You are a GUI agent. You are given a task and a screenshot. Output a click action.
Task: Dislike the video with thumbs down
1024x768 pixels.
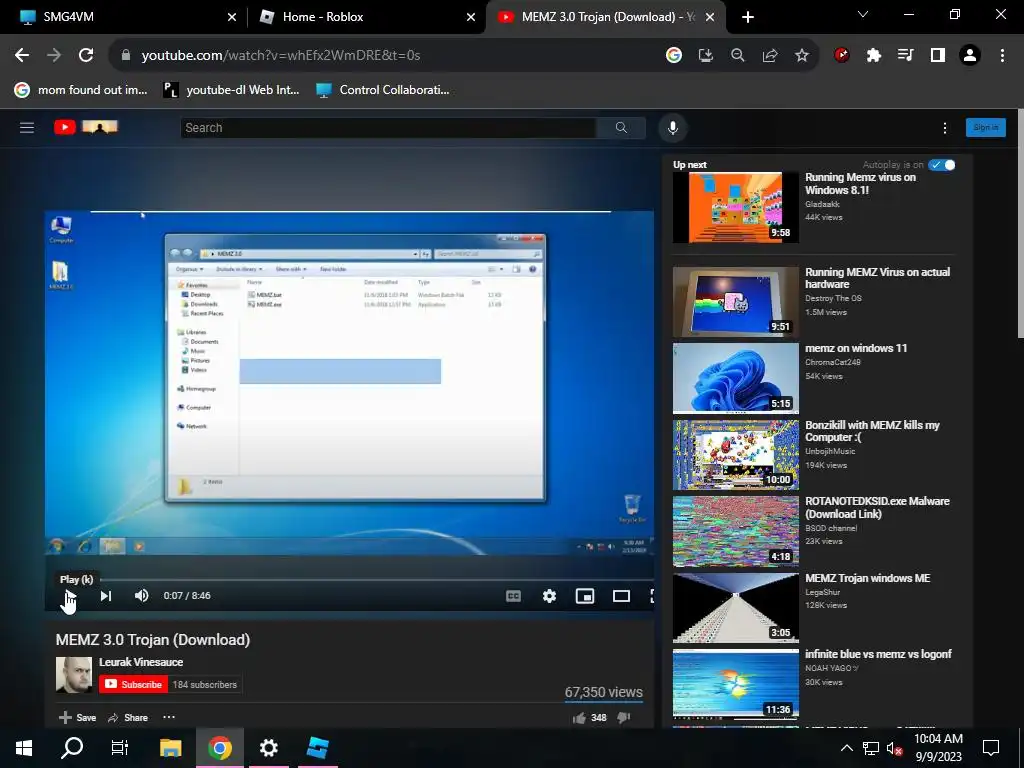pyautogui.click(x=624, y=718)
